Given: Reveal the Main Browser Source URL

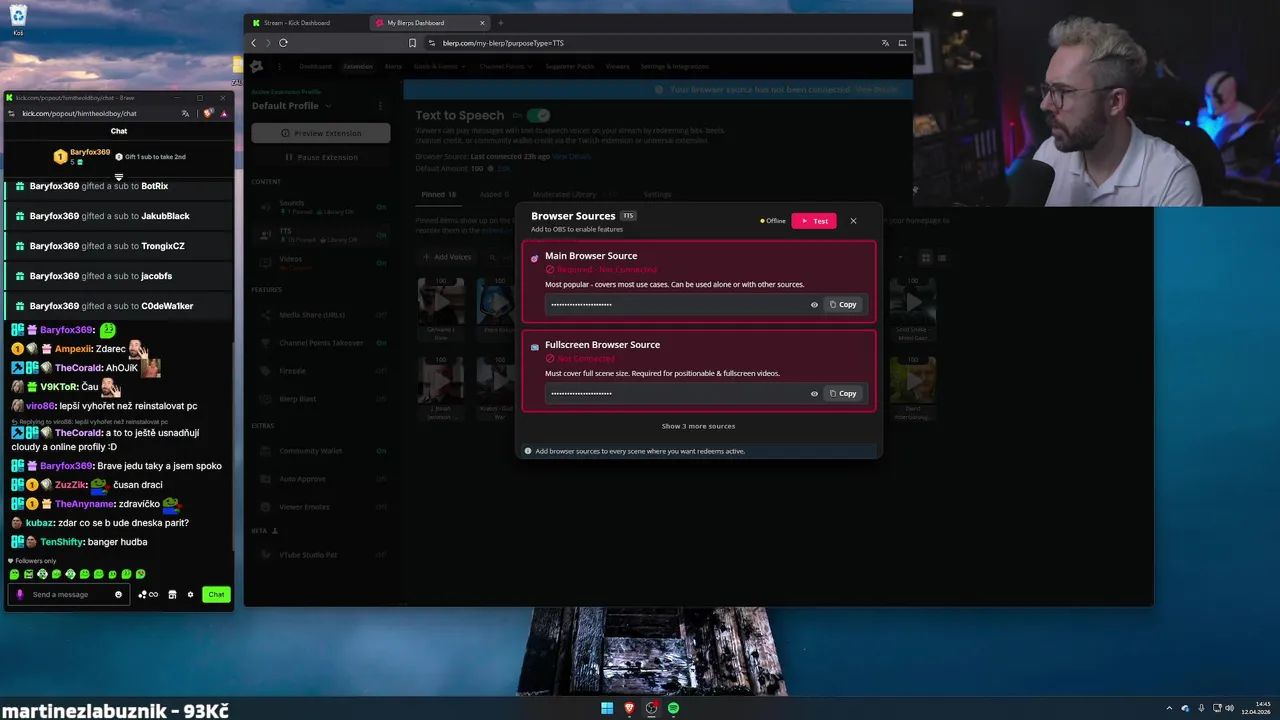Looking at the screenshot, I should click(814, 305).
